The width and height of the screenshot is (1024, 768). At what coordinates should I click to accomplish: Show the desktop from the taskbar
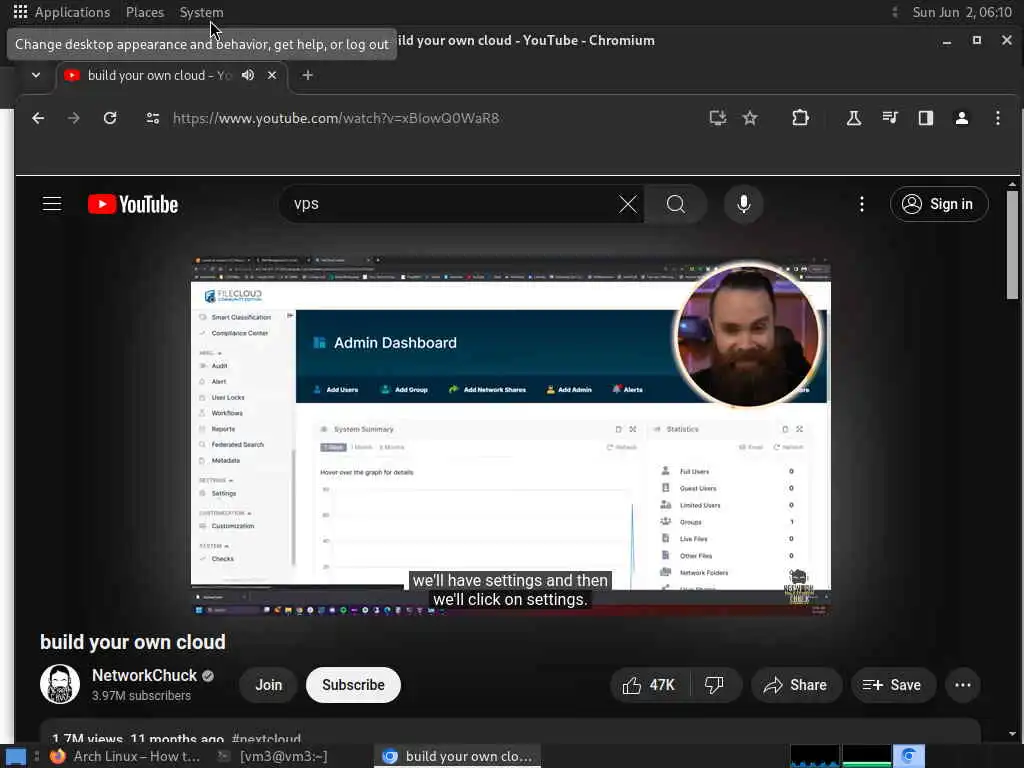(x=16, y=756)
